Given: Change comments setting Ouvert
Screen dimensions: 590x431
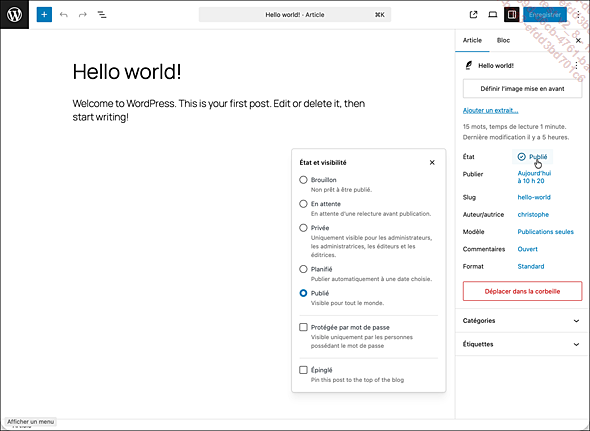Looking at the screenshot, I should point(528,249).
